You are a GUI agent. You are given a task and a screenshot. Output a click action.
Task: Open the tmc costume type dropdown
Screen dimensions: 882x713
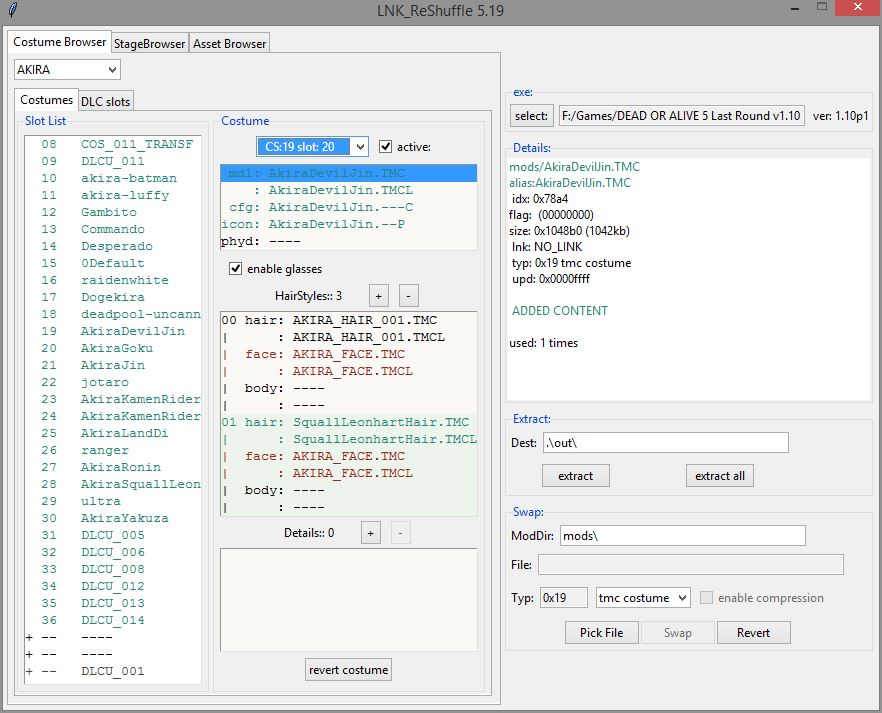643,597
